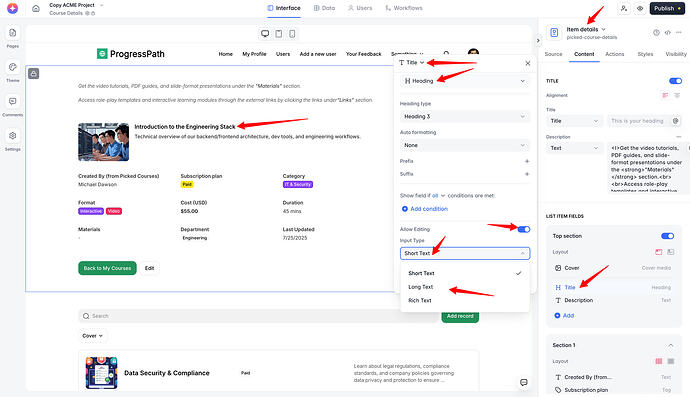Click the Add record button
This screenshot has width=690, height=397.
click(460, 316)
